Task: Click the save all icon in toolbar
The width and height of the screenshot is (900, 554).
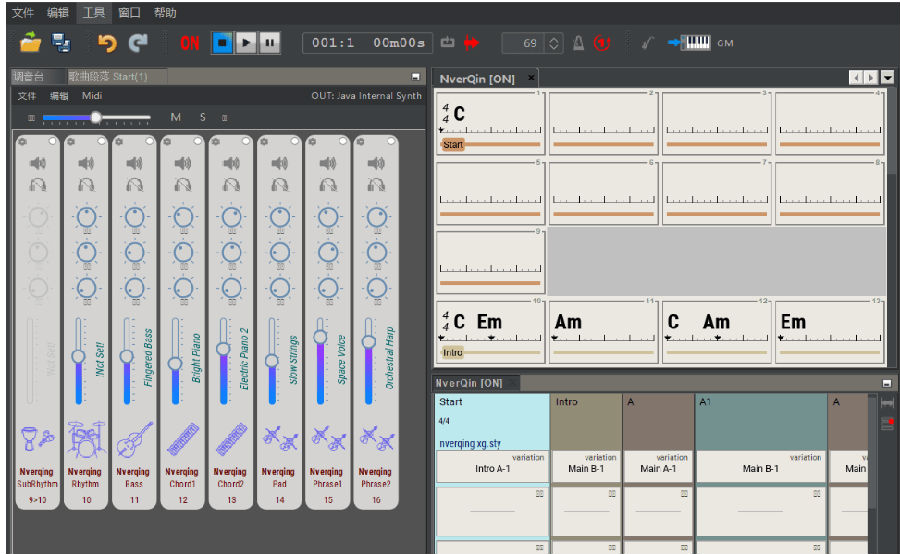Action: 61,43
